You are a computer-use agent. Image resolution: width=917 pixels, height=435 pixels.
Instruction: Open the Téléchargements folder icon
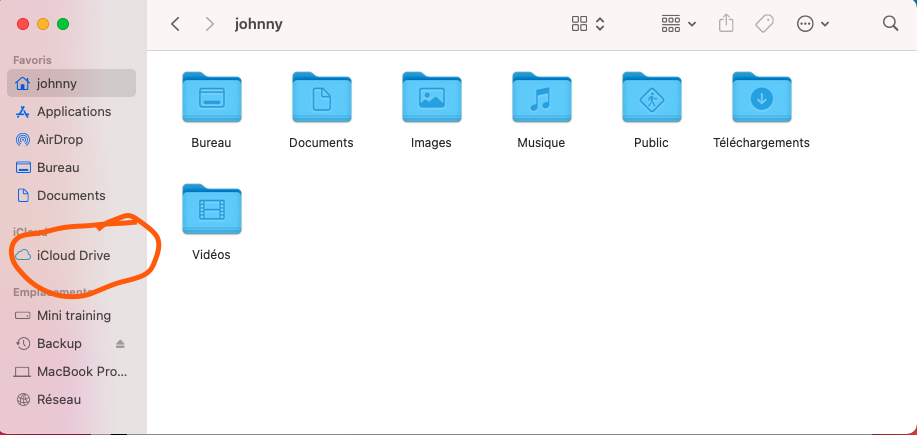pos(761,99)
